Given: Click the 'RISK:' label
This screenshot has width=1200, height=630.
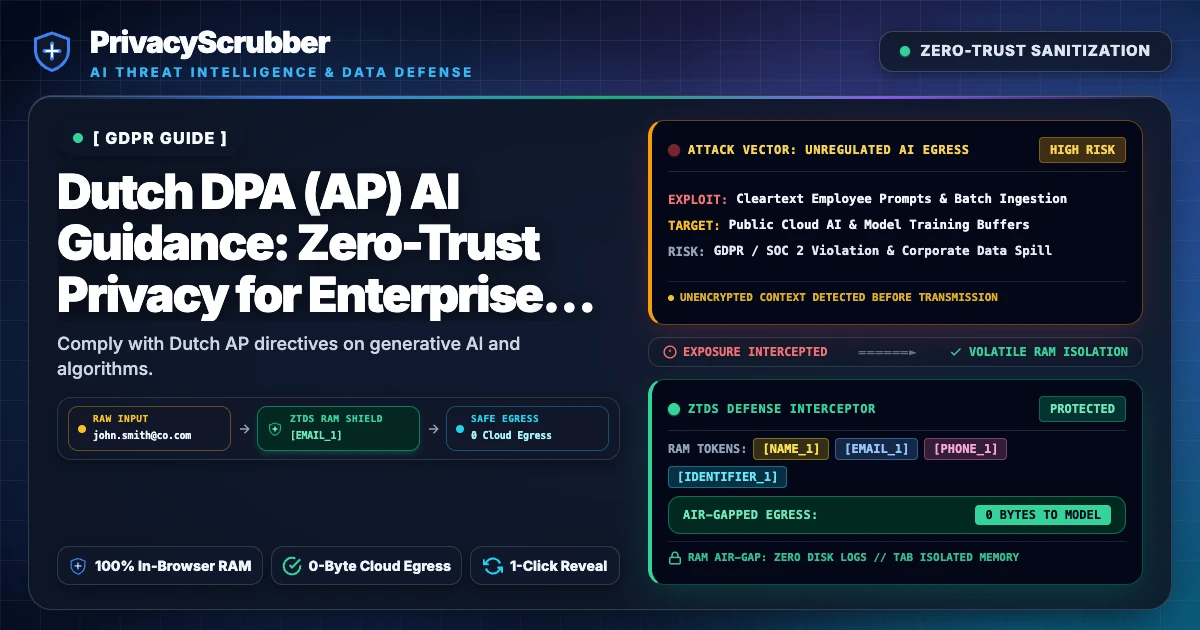Looking at the screenshot, I should [x=687, y=251].
